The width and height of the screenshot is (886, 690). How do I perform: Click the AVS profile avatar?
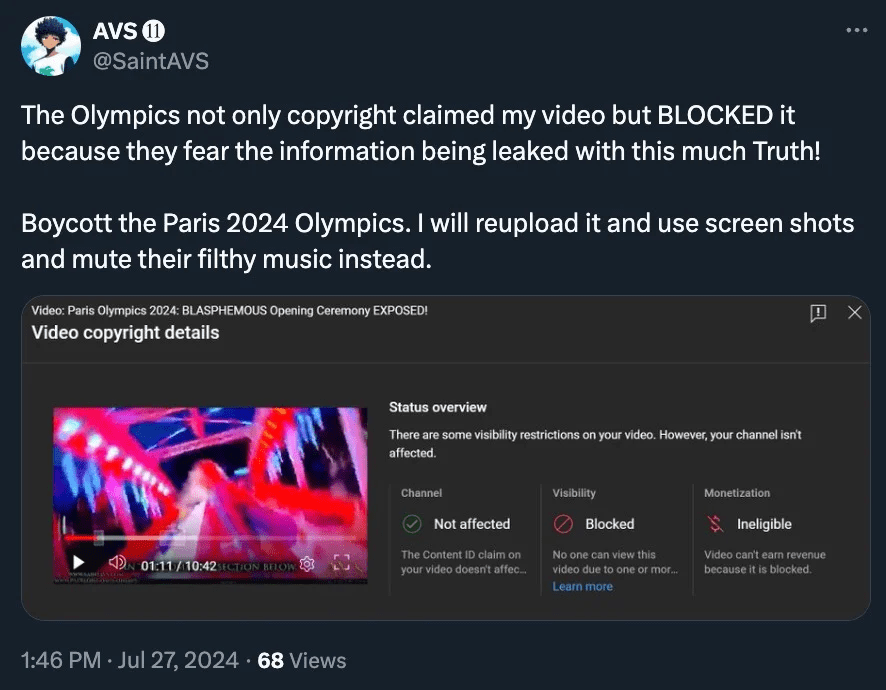click(x=51, y=46)
